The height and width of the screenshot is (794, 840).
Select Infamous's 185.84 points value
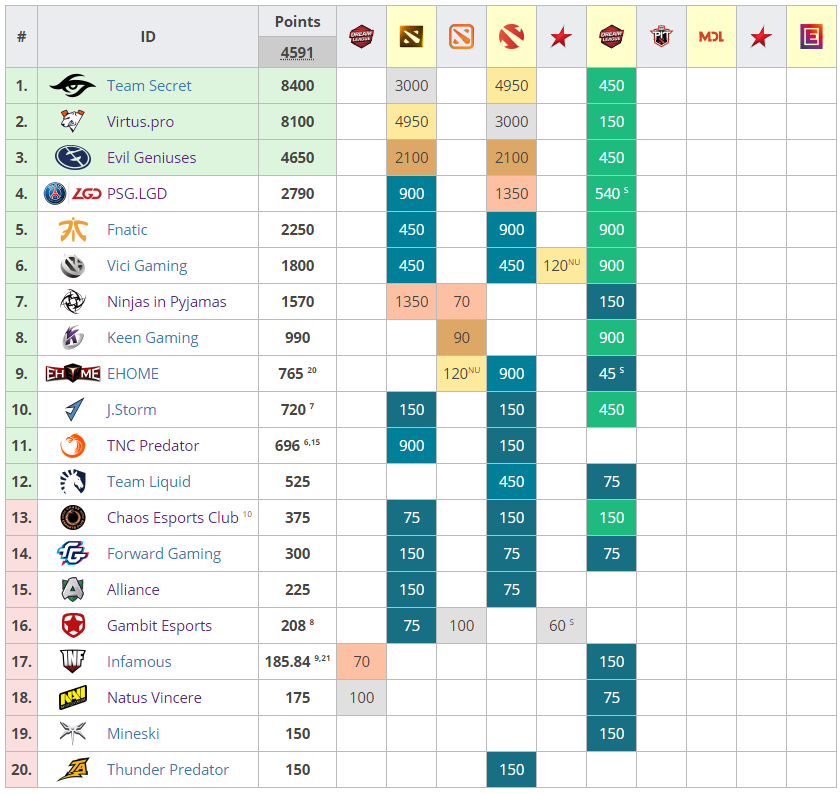pyautogui.click(x=288, y=662)
